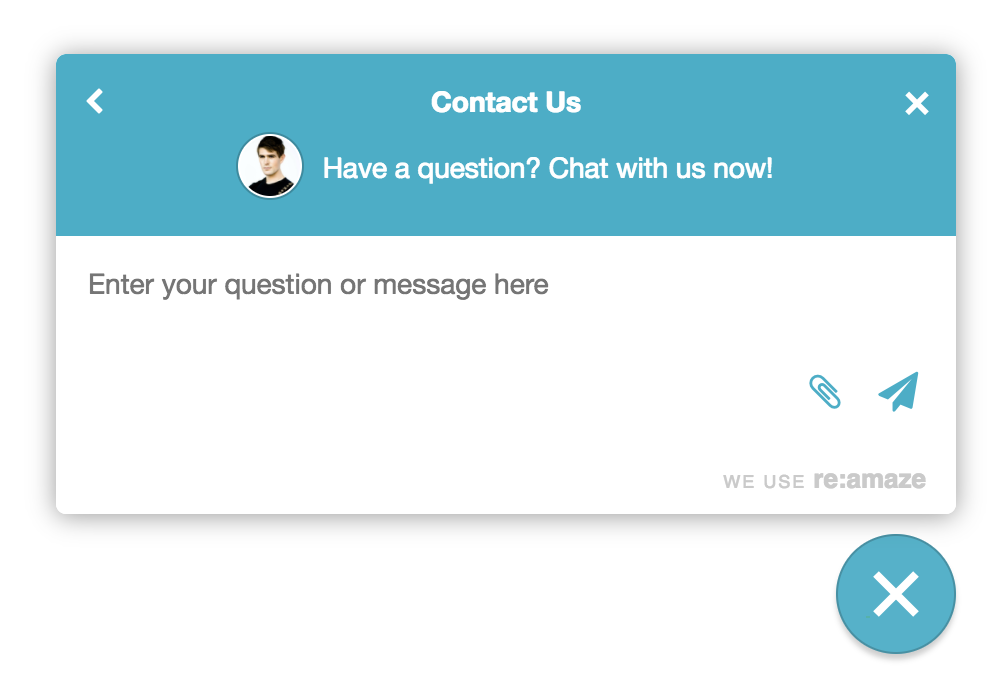Go back using the left chevron

(95, 101)
